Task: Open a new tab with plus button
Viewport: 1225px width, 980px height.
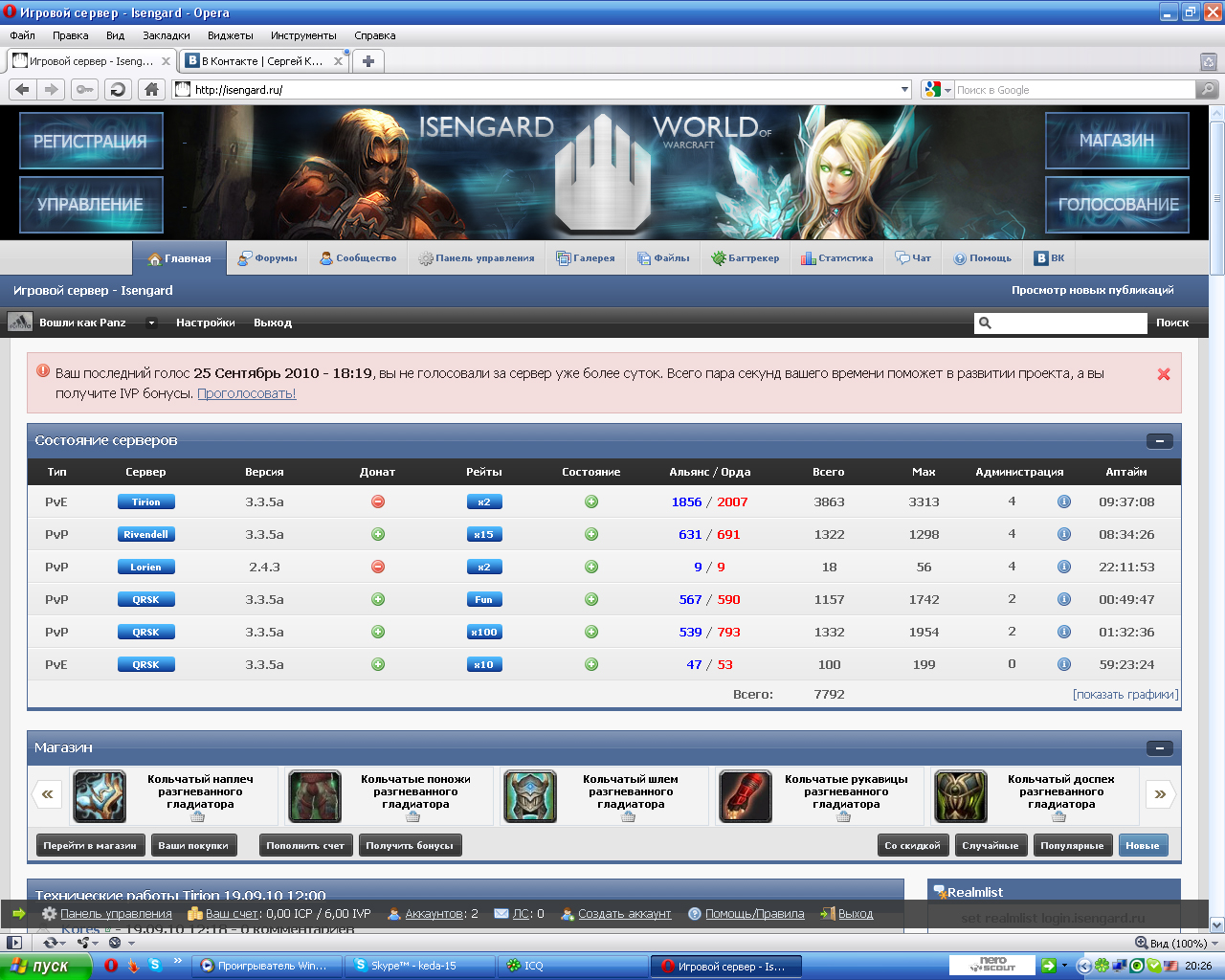Action: point(367,60)
